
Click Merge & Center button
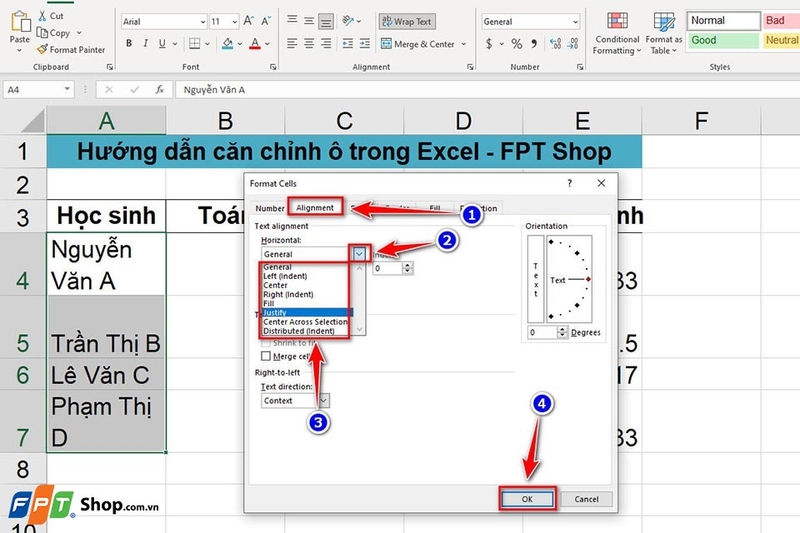[x=418, y=44]
